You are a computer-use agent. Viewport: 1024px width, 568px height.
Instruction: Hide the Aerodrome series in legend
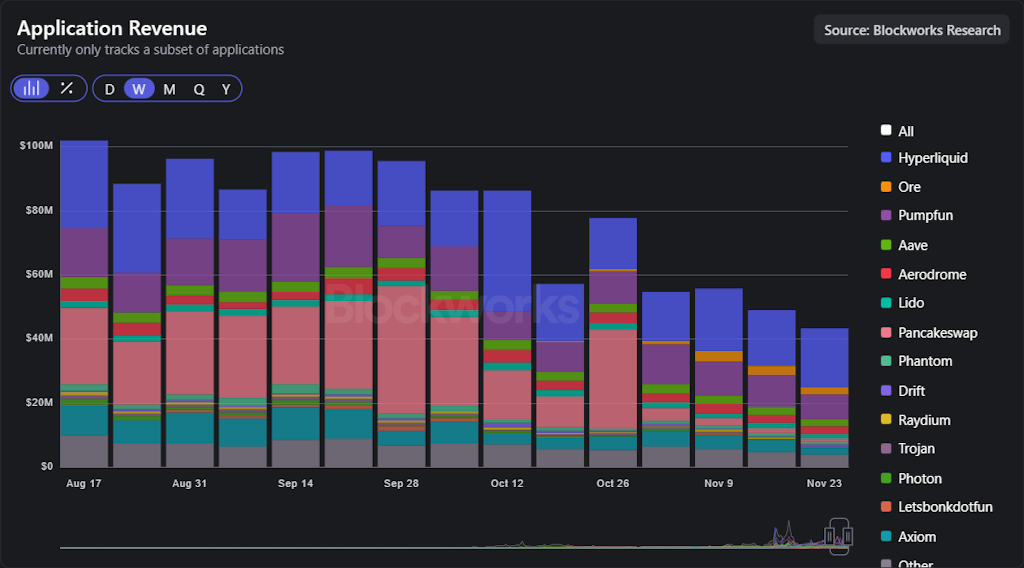coord(931,274)
